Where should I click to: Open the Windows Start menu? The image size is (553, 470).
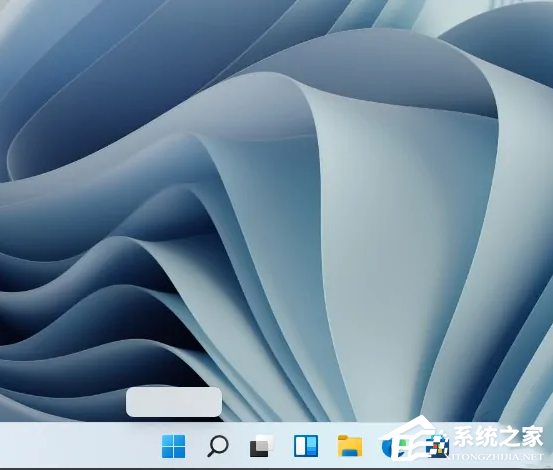(174, 446)
